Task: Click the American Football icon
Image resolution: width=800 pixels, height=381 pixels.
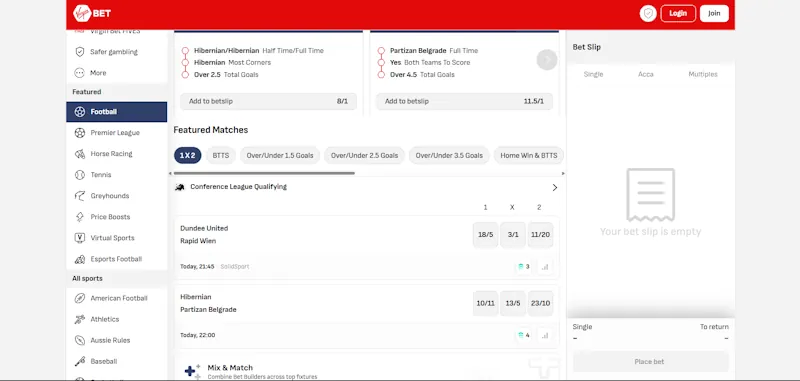Action: (80, 298)
